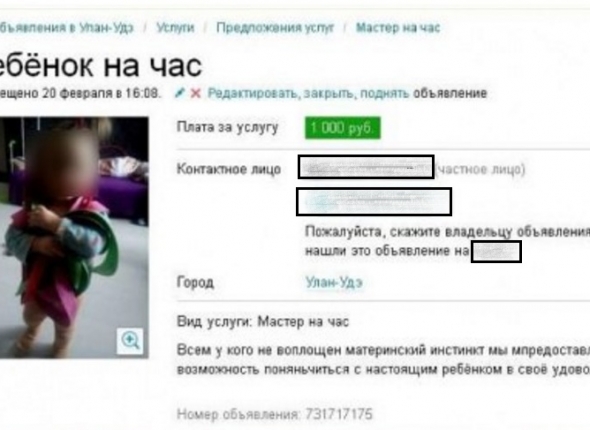Open the magnifier zoom icon on photo
The height and width of the screenshot is (430, 590).
coord(130,341)
